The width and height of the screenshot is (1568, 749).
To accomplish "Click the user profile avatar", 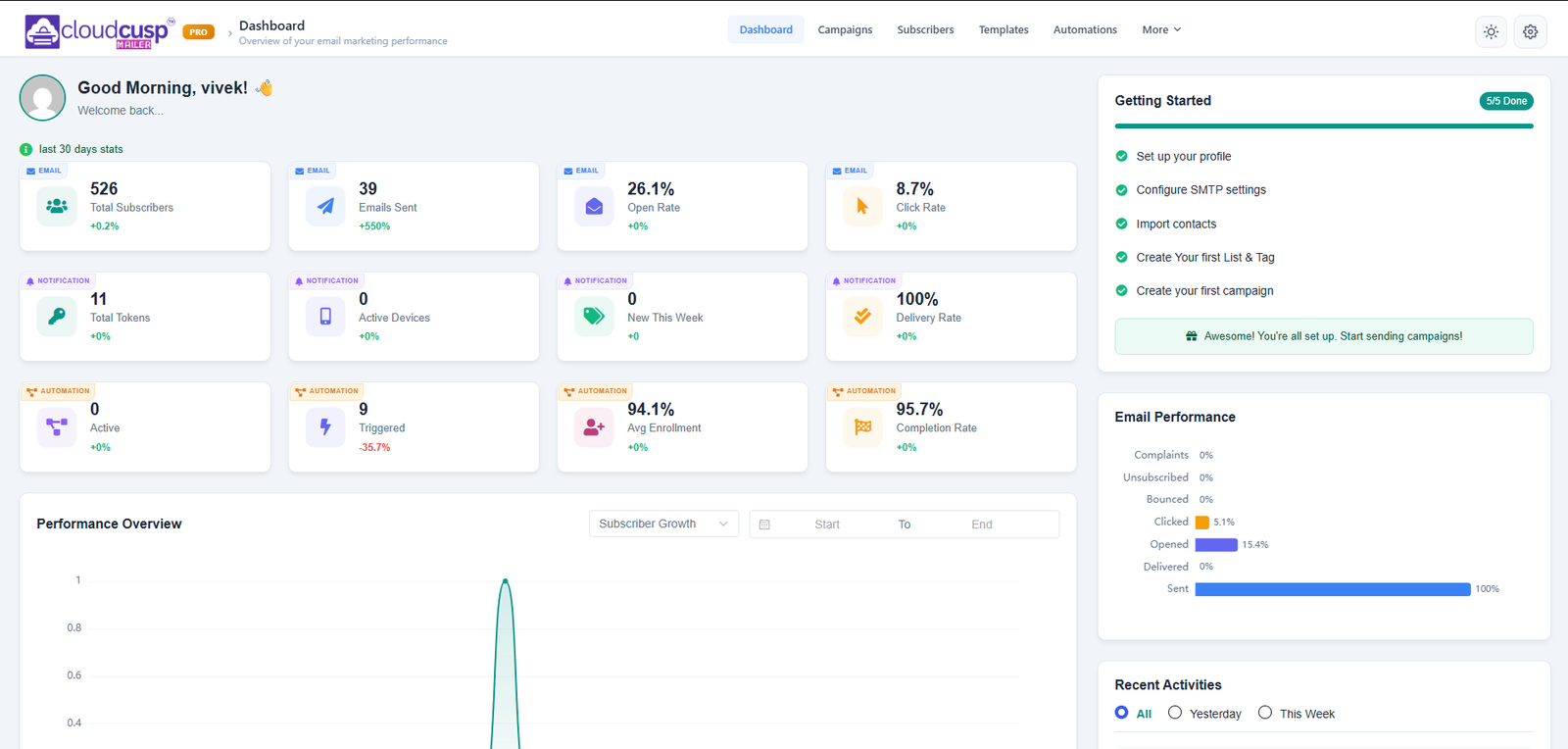I will pos(42,98).
